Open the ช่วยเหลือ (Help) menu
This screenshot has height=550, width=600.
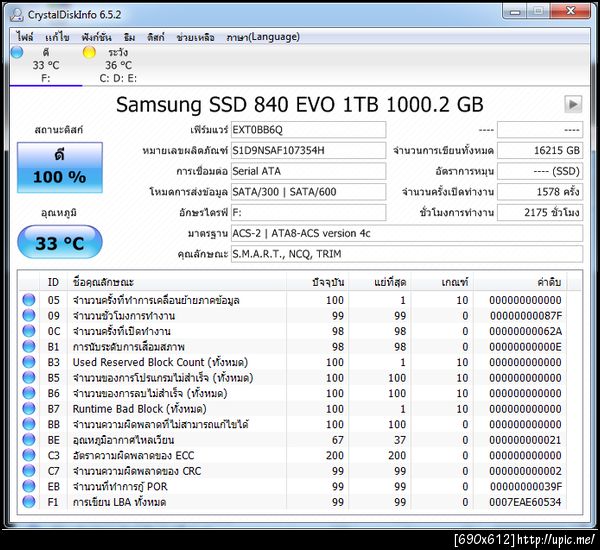point(195,37)
